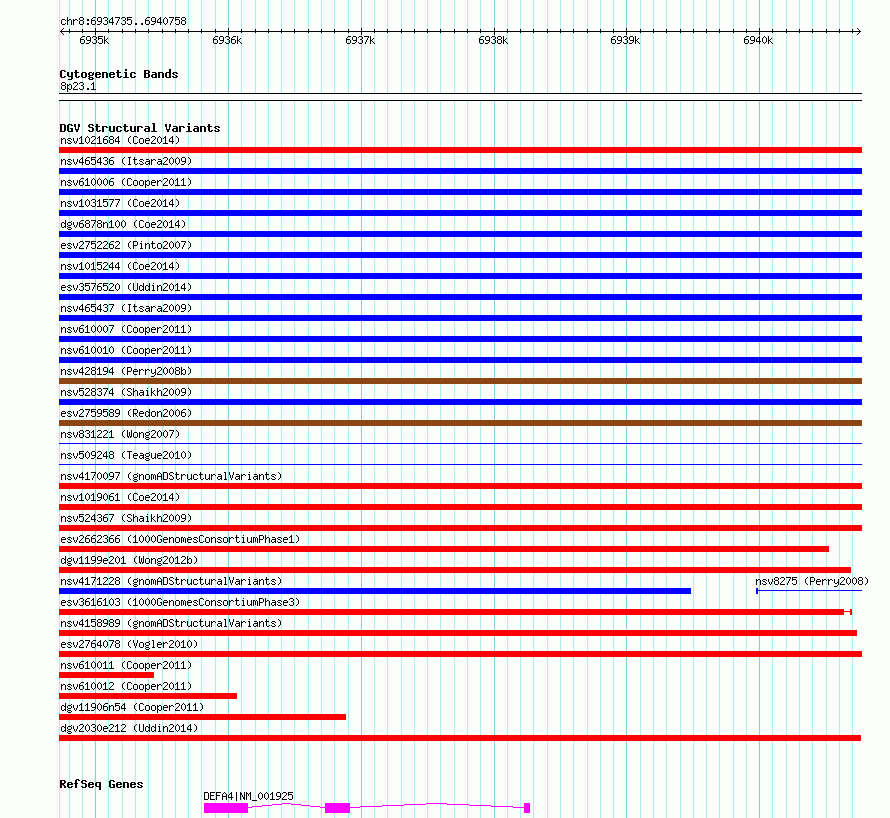This screenshot has width=890, height=818.
Task: Click the blue nsv4171228 gnomAD variant bar
Action: click(x=375, y=591)
